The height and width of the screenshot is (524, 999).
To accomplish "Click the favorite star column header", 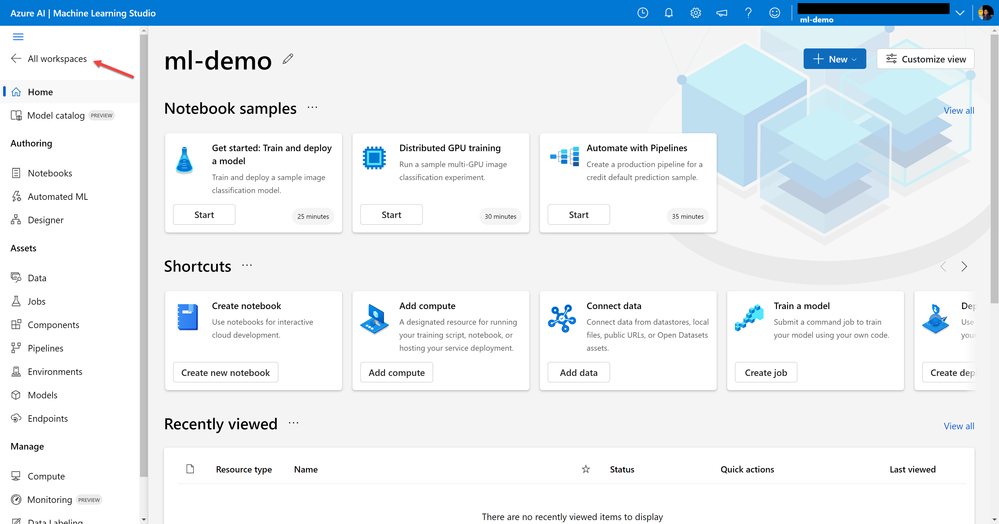I will coord(586,469).
